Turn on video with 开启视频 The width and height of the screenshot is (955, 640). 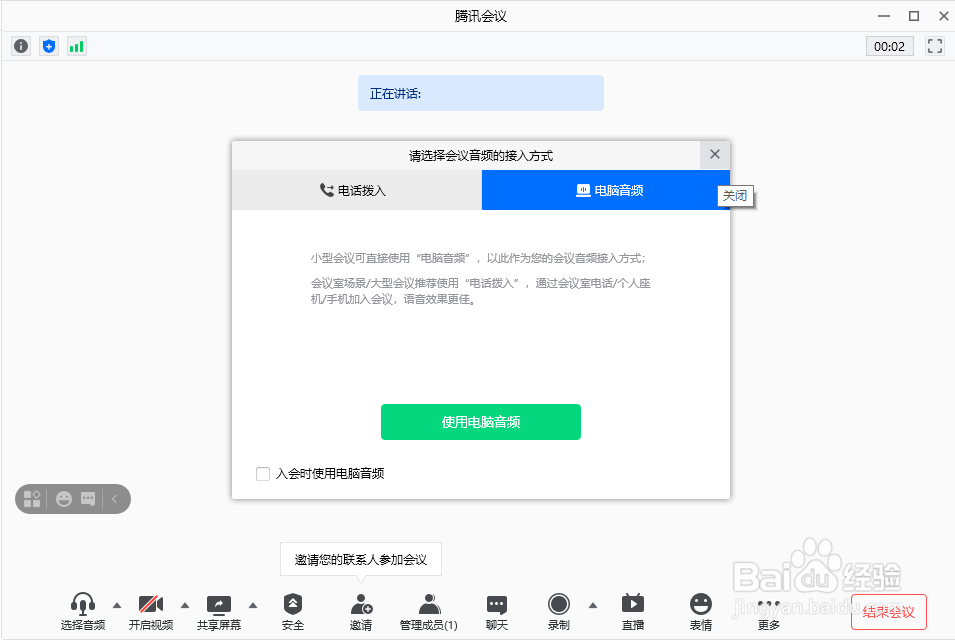[x=151, y=611]
